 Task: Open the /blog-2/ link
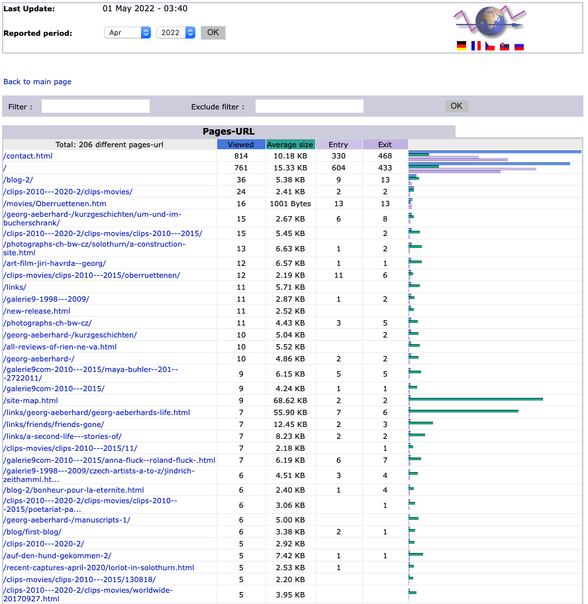18,180
